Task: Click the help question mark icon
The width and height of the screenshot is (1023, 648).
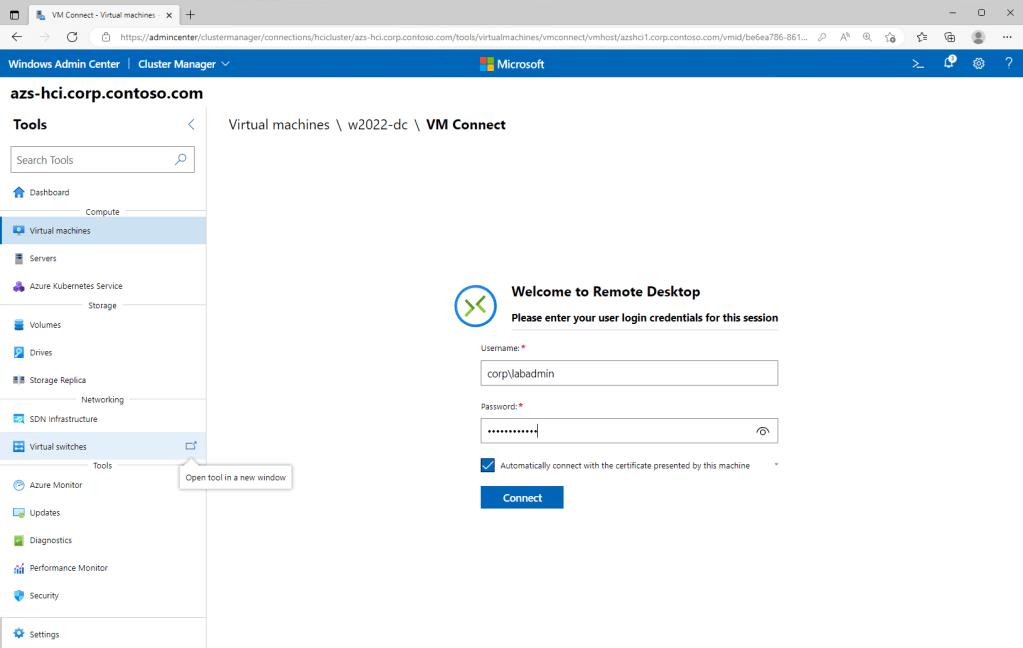Action: (1008, 64)
